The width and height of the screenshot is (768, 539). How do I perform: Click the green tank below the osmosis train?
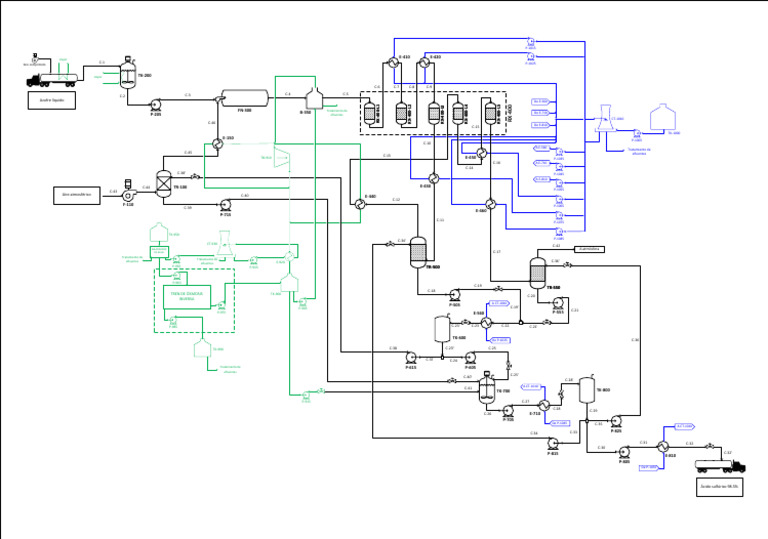pyautogui.click(x=202, y=348)
